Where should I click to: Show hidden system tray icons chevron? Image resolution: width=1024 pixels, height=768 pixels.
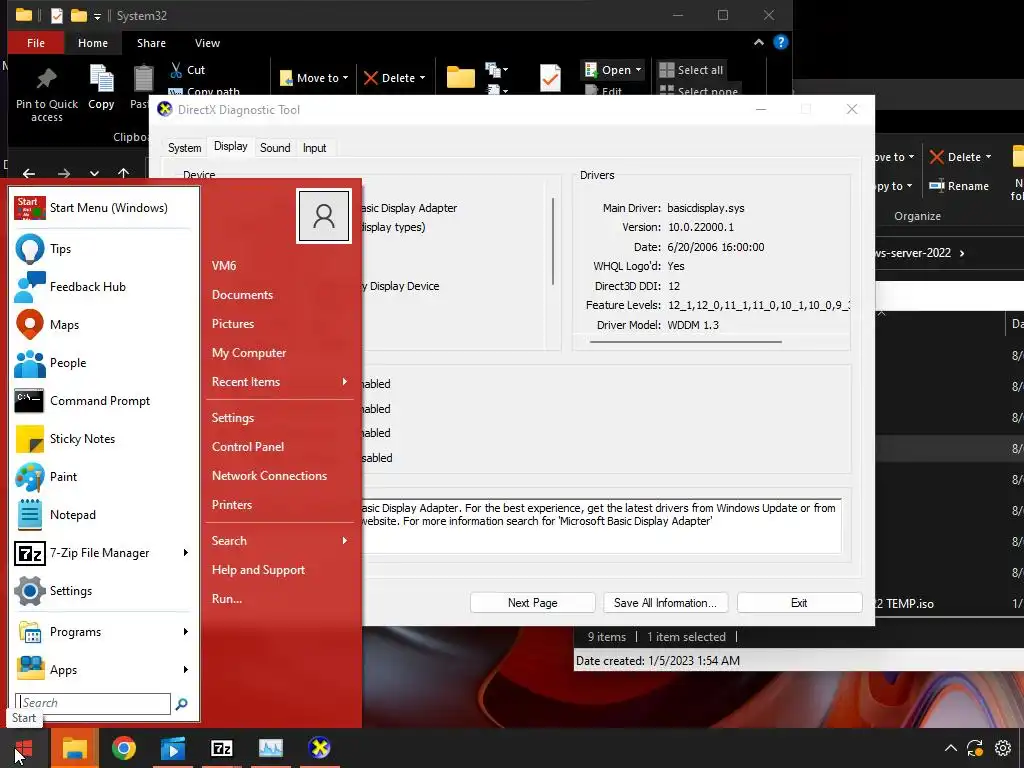[x=950, y=748]
